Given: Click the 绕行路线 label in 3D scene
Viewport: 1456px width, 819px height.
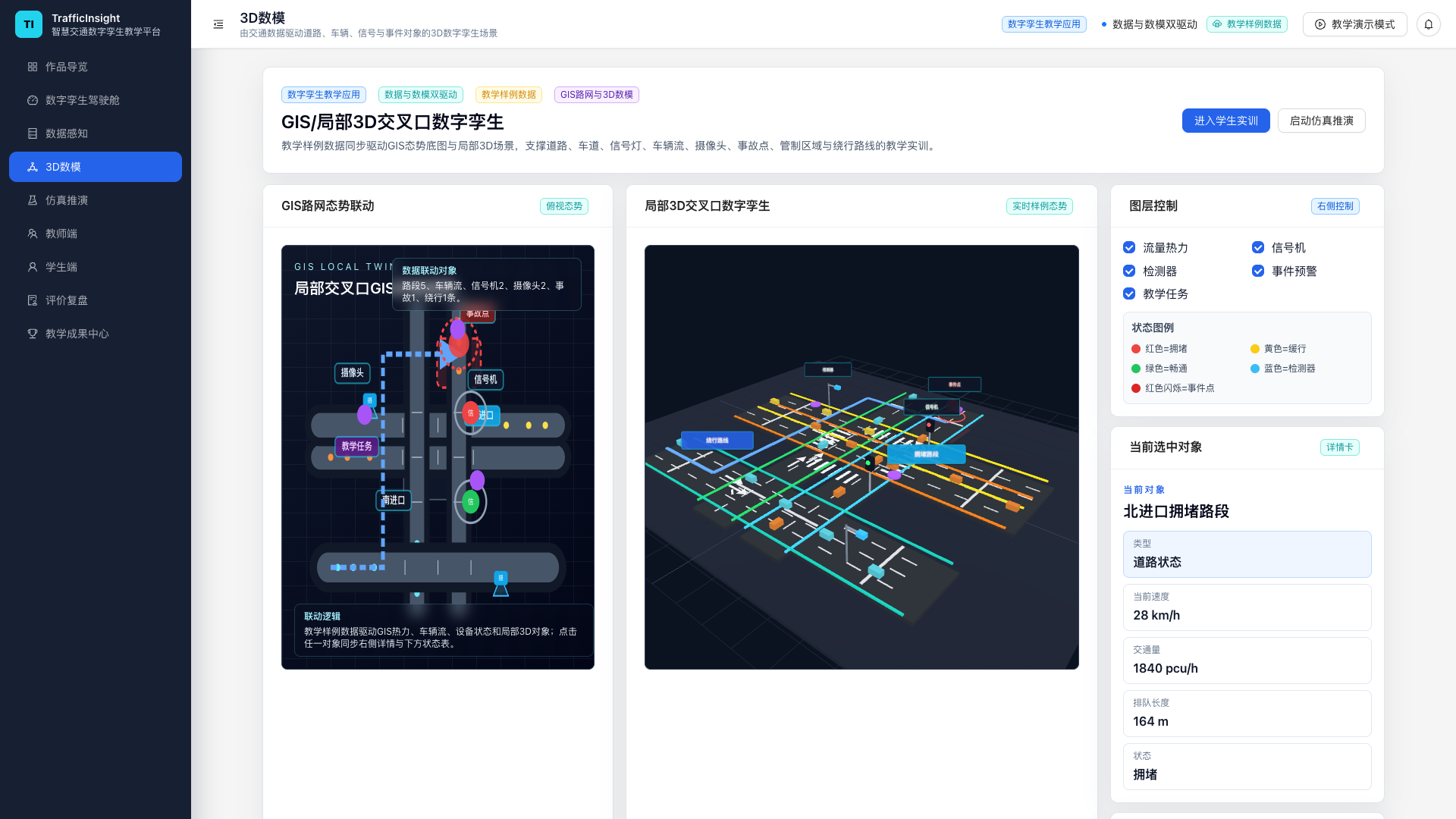Looking at the screenshot, I should coord(717,440).
